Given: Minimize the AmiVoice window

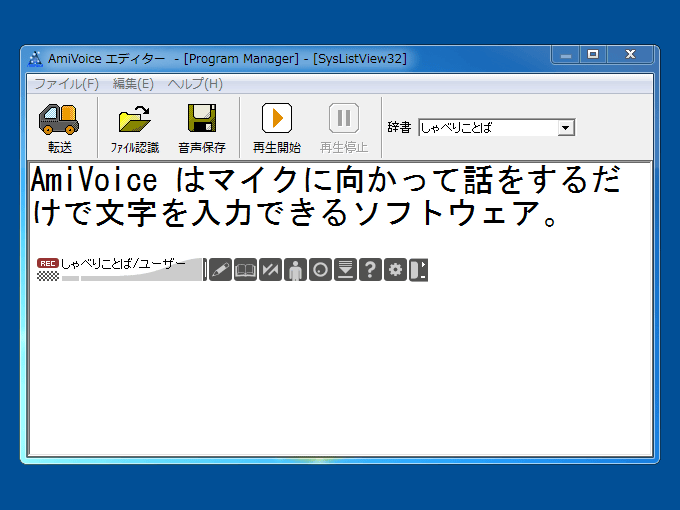Looking at the screenshot, I should [566, 55].
